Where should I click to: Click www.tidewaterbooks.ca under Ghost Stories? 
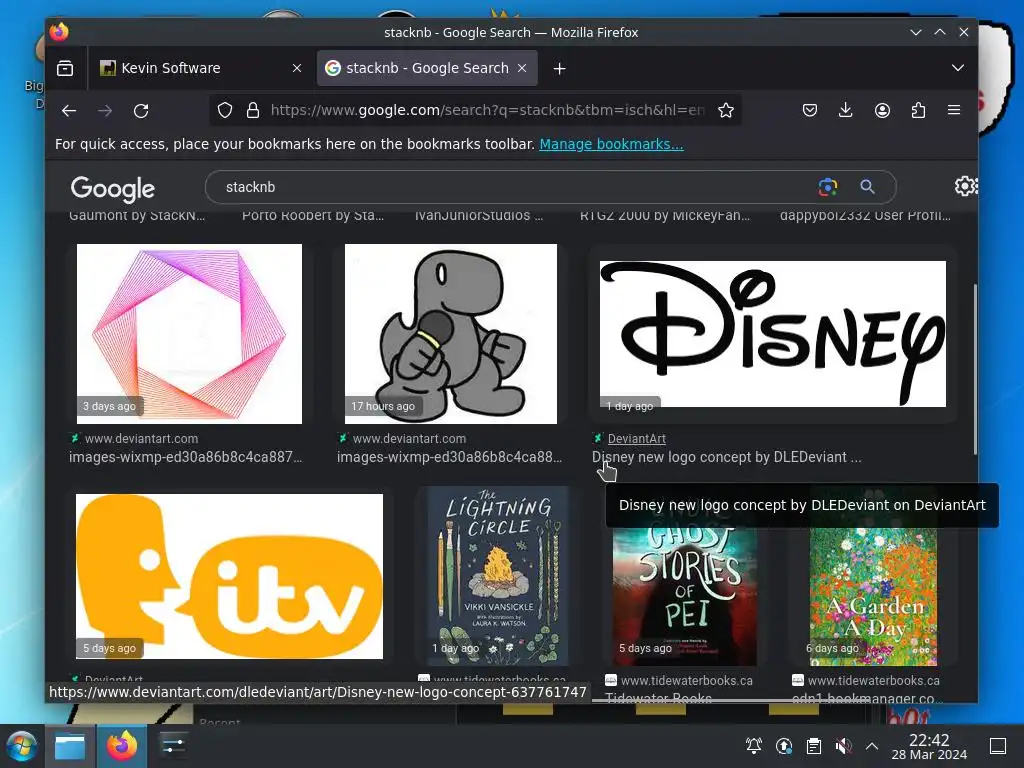pyautogui.click(x=686, y=680)
